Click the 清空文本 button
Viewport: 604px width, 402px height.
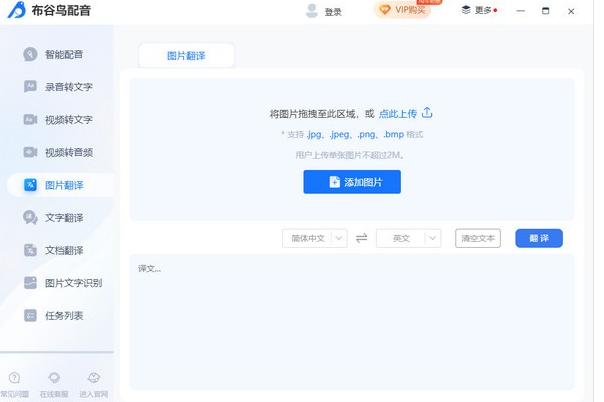coord(478,238)
